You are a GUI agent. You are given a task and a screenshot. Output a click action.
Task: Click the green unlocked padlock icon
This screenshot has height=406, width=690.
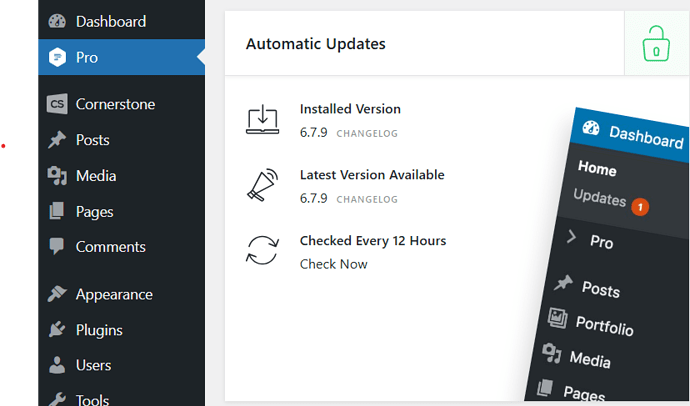pos(656,45)
